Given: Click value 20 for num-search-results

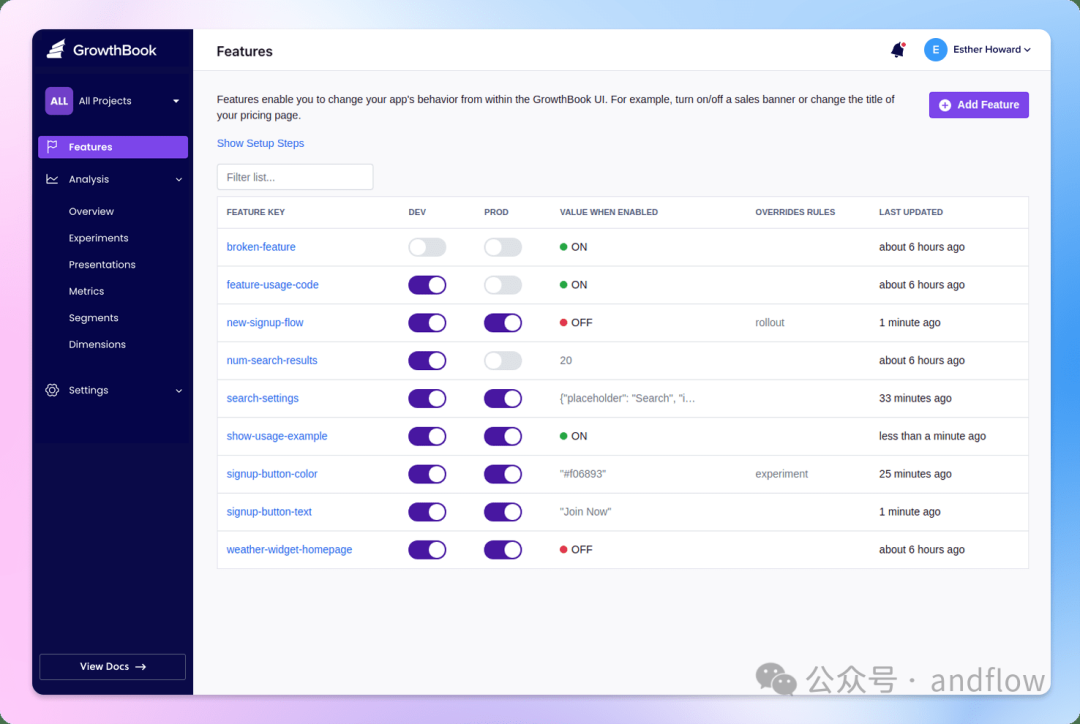Looking at the screenshot, I should pos(565,360).
